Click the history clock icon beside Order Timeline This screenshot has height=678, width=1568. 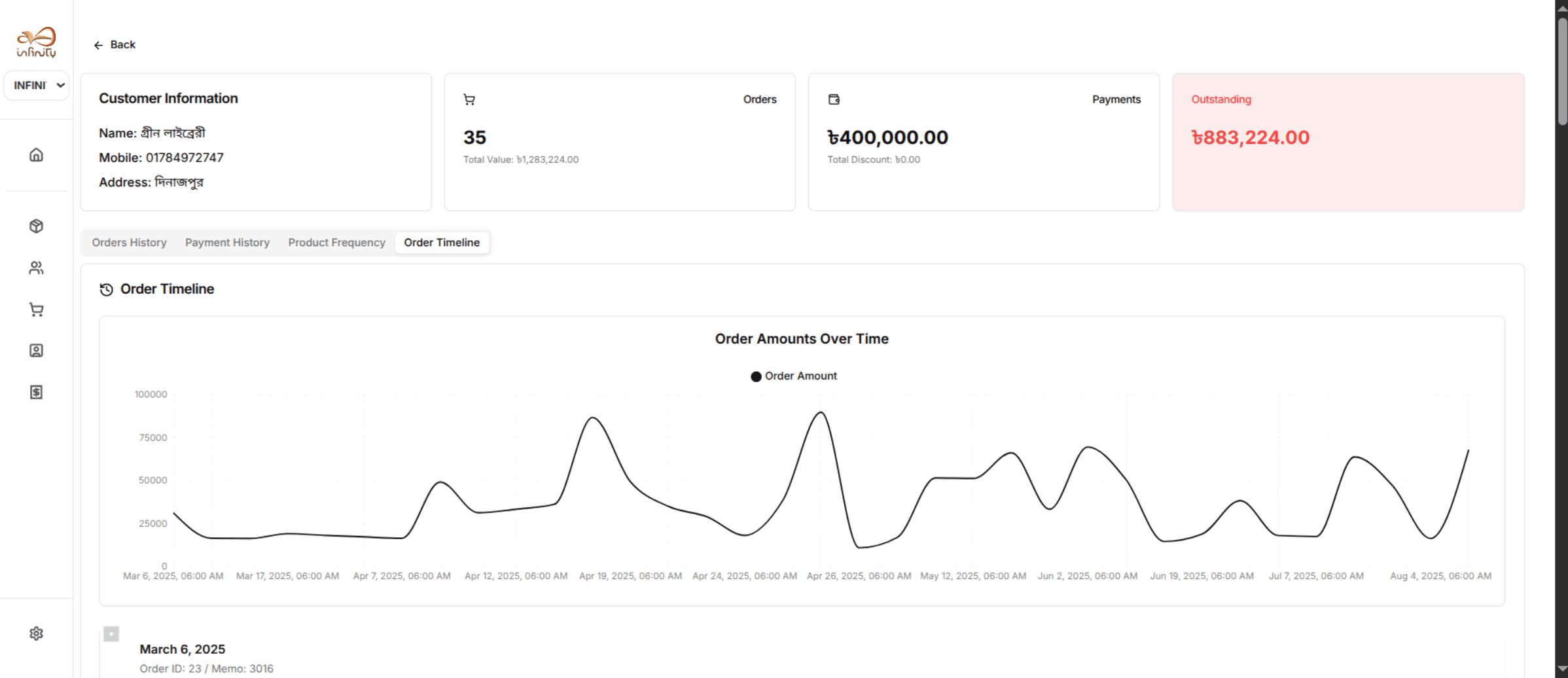tap(106, 289)
